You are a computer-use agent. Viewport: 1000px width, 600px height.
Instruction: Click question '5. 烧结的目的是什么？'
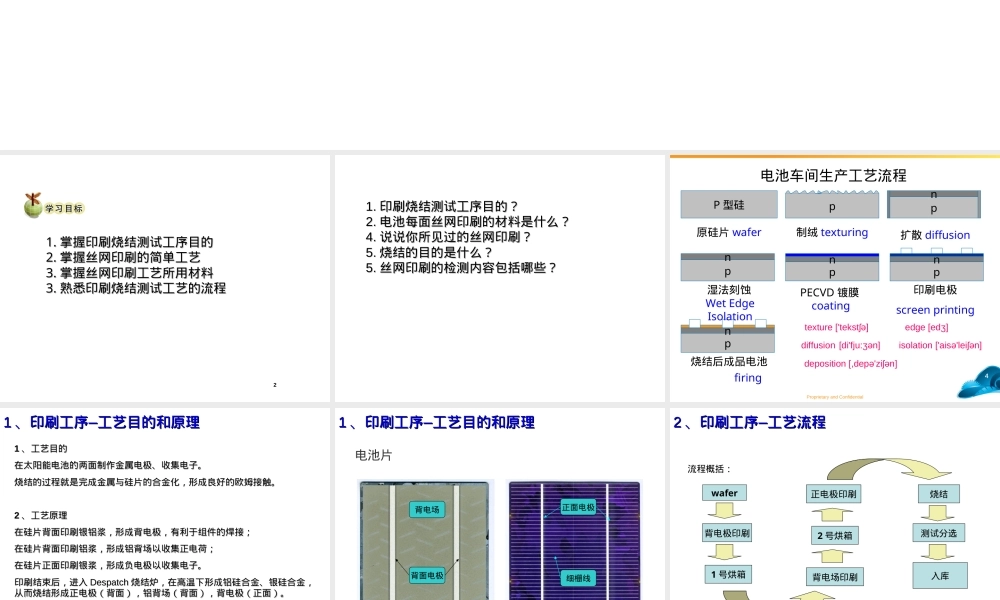(429, 252)
